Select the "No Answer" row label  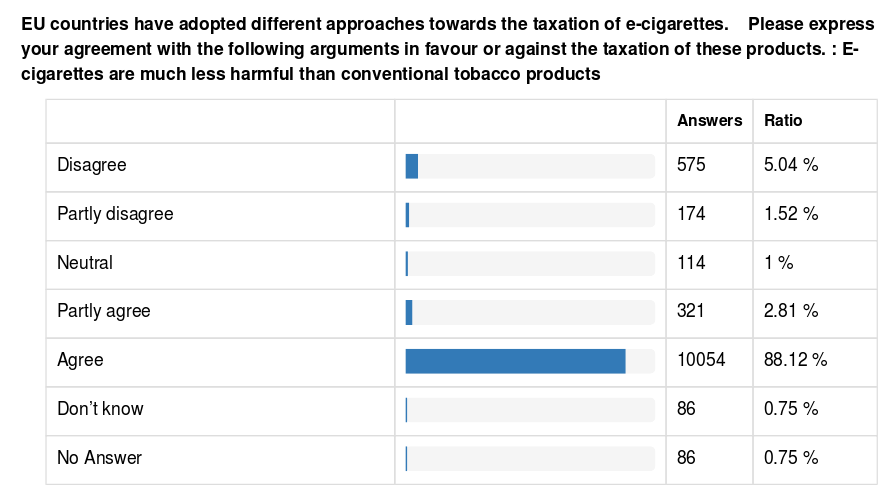pyautogui.click(x=99, y=458)
